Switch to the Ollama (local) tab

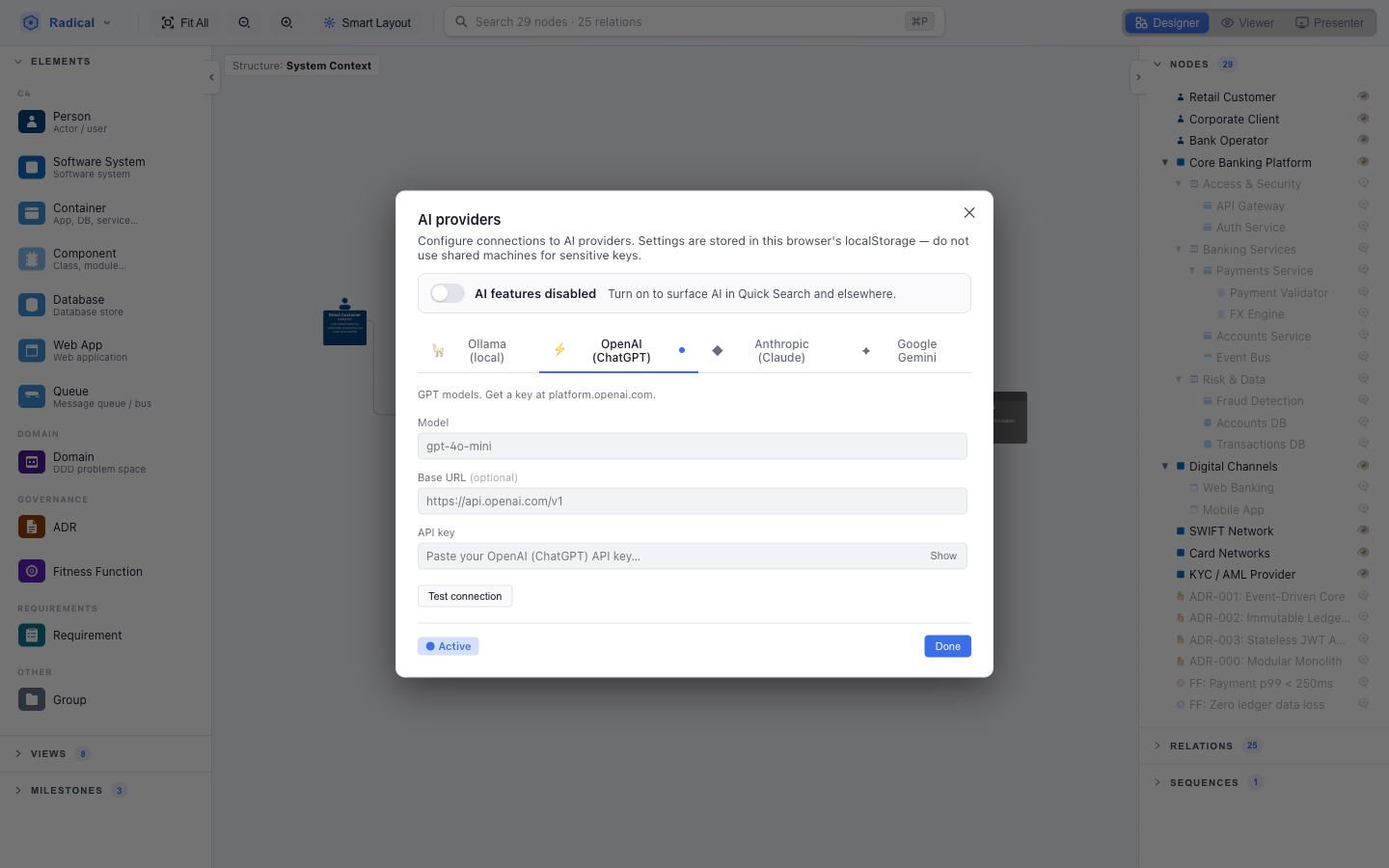[478, 351]
